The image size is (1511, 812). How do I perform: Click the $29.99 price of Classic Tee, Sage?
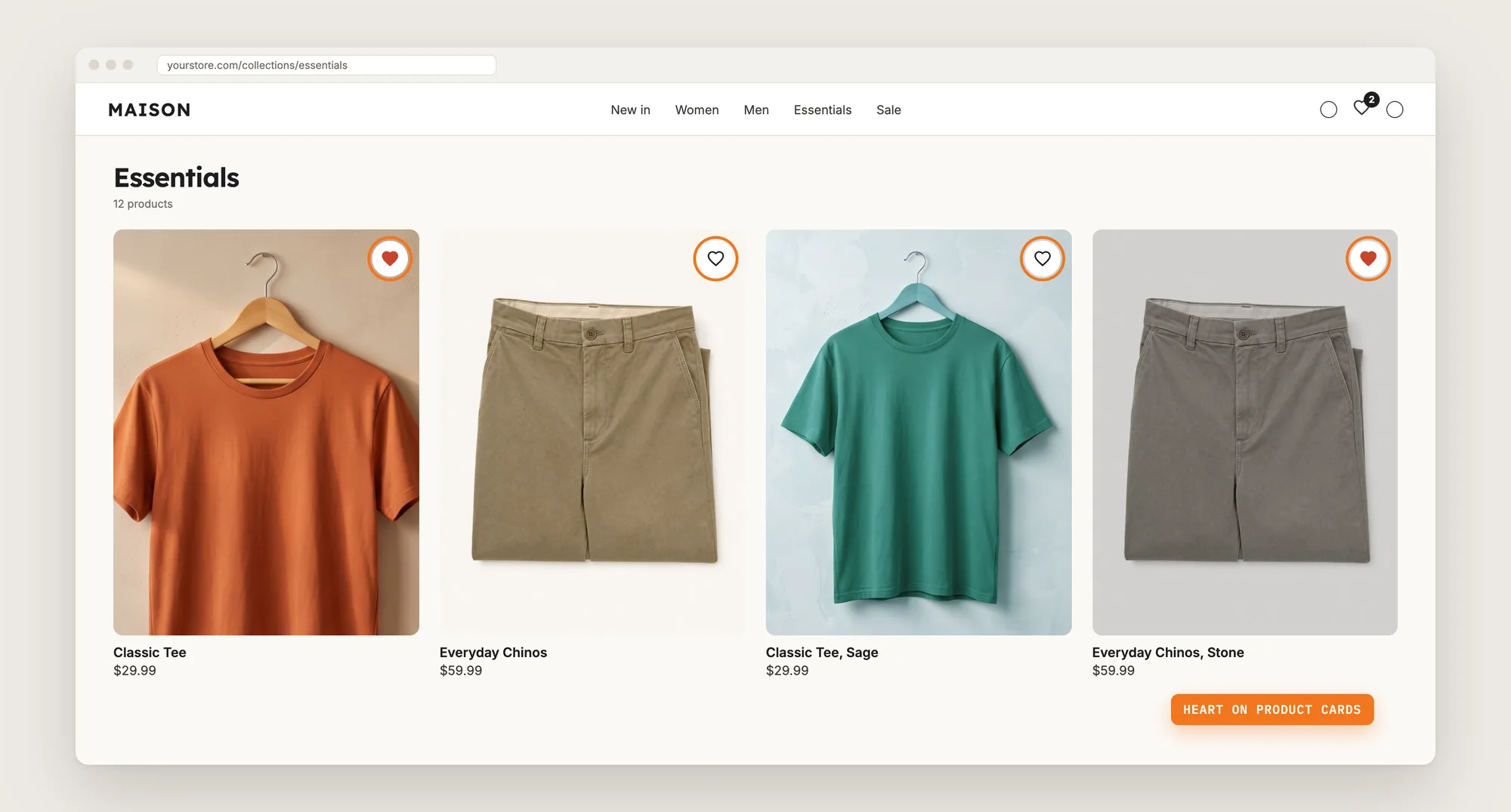point(787,670)
